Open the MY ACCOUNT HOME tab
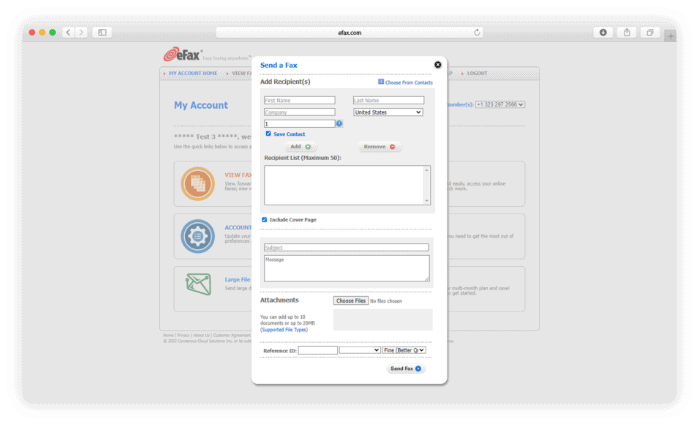The width and height of the screenshot is (699, 426). tap(193, 73)
